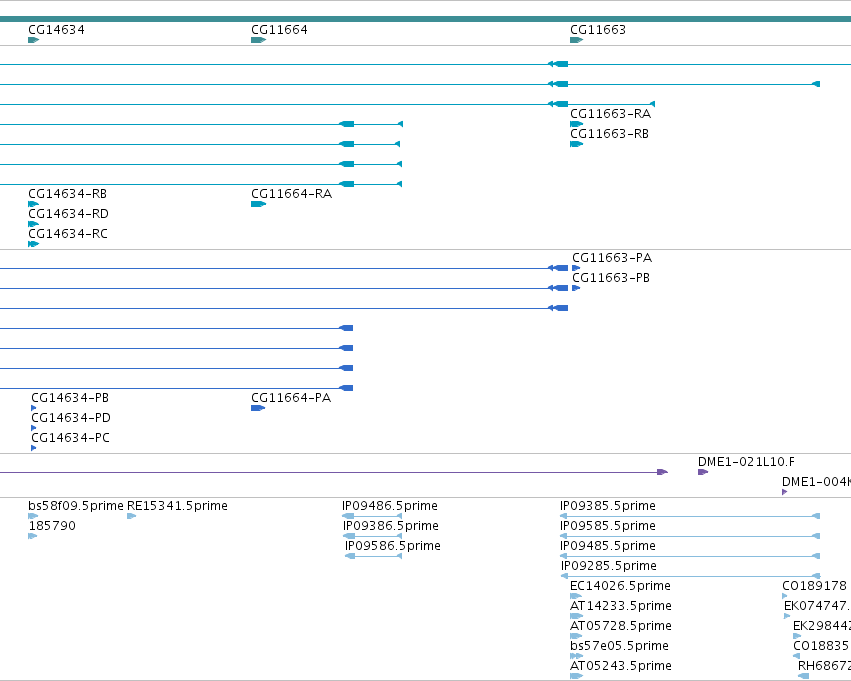Image resolution: width=851 pixels, height=681 pixels.
Task: Click the small CO189178 EST glyph
Action: pyautogui.click(x=785, y=596)
